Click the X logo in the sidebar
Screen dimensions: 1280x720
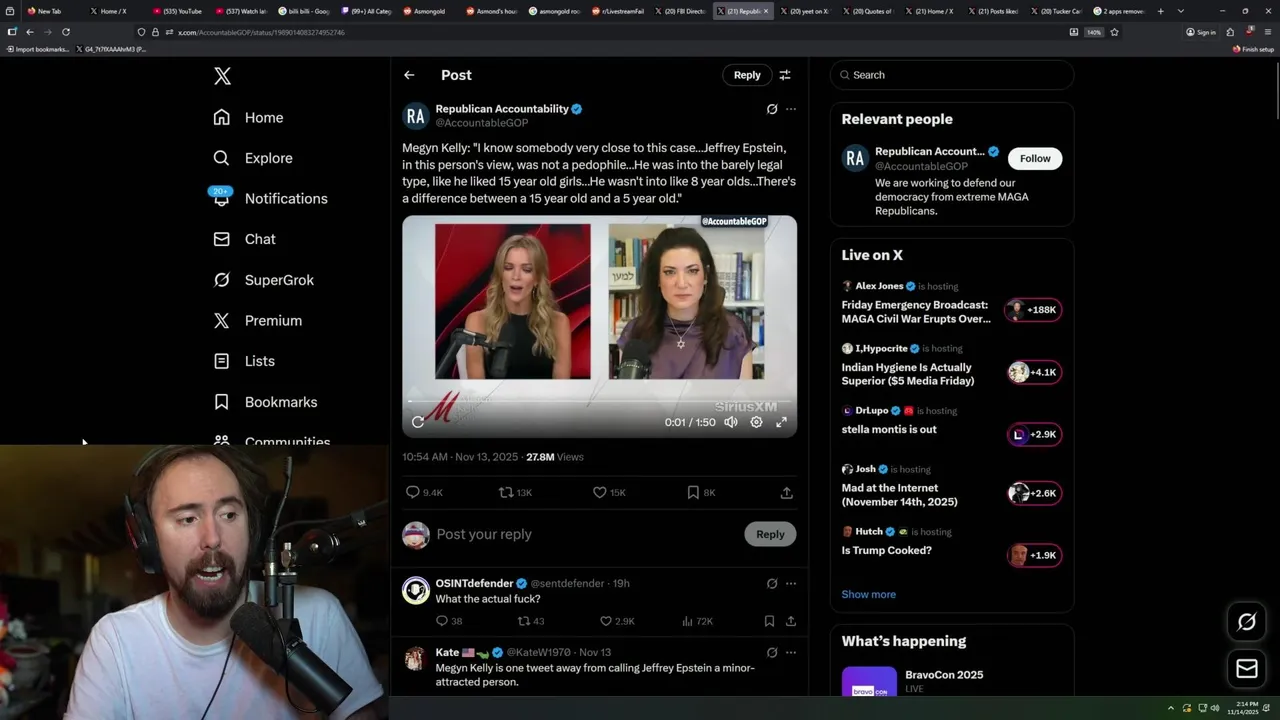click(222, 76)
